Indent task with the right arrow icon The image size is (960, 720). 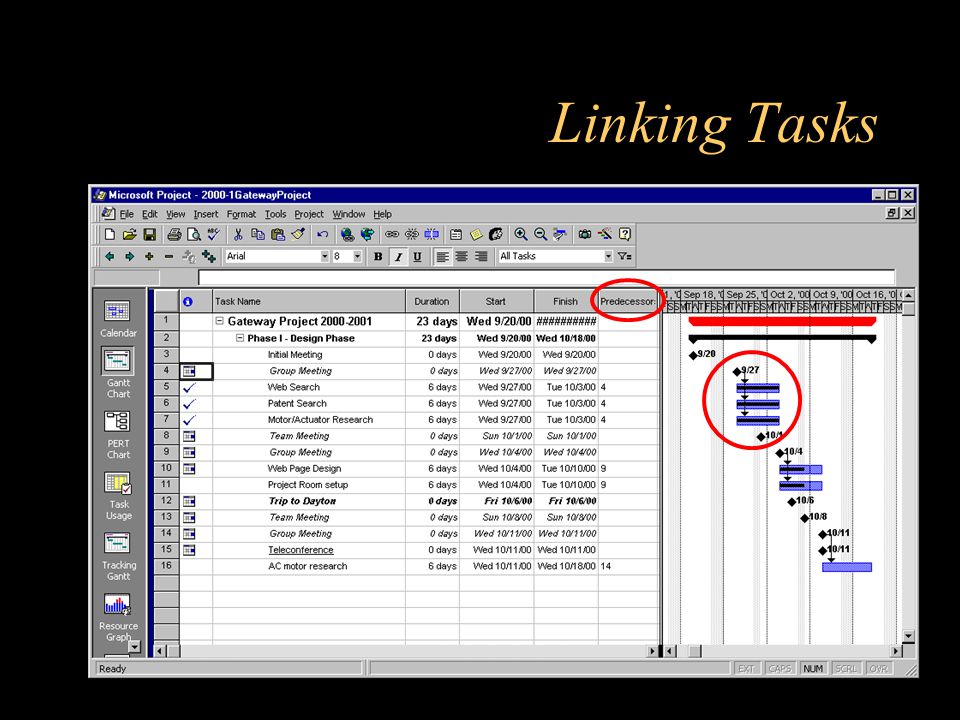tap(129, 257)
